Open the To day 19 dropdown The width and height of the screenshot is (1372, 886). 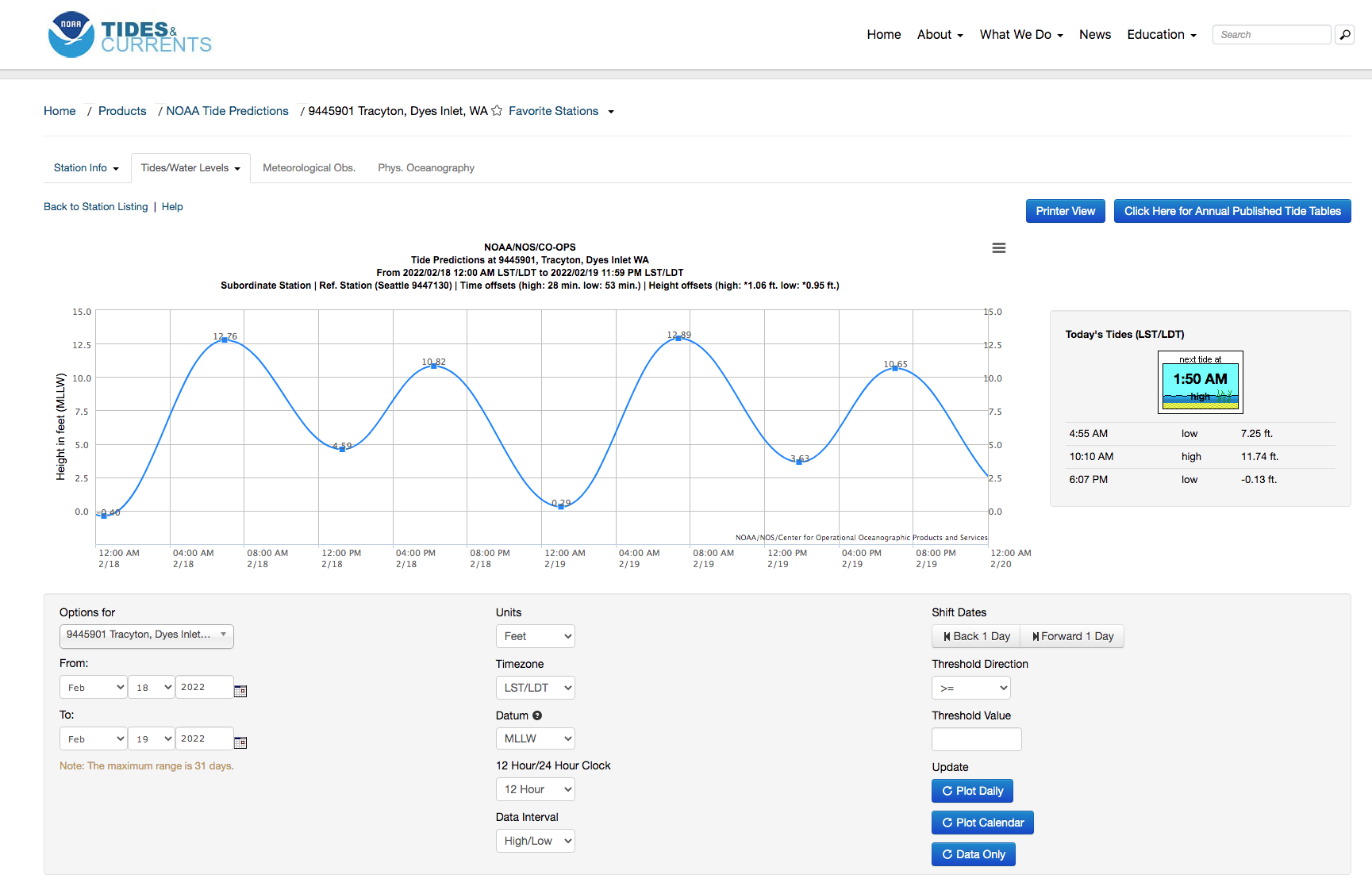[152, 738]
